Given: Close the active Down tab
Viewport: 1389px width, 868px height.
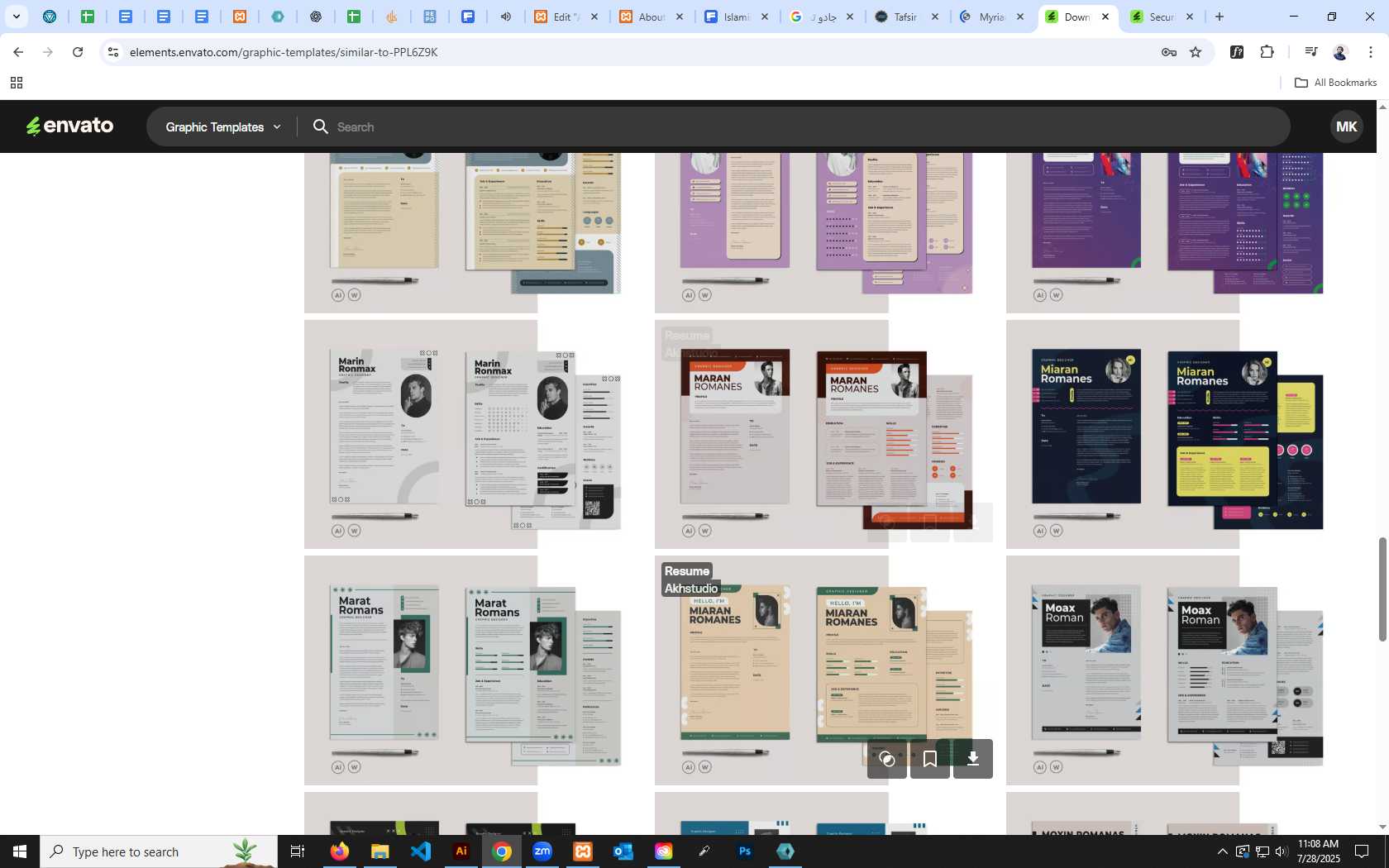Looking at the screenshot, I should click(x=1105, y=17).
